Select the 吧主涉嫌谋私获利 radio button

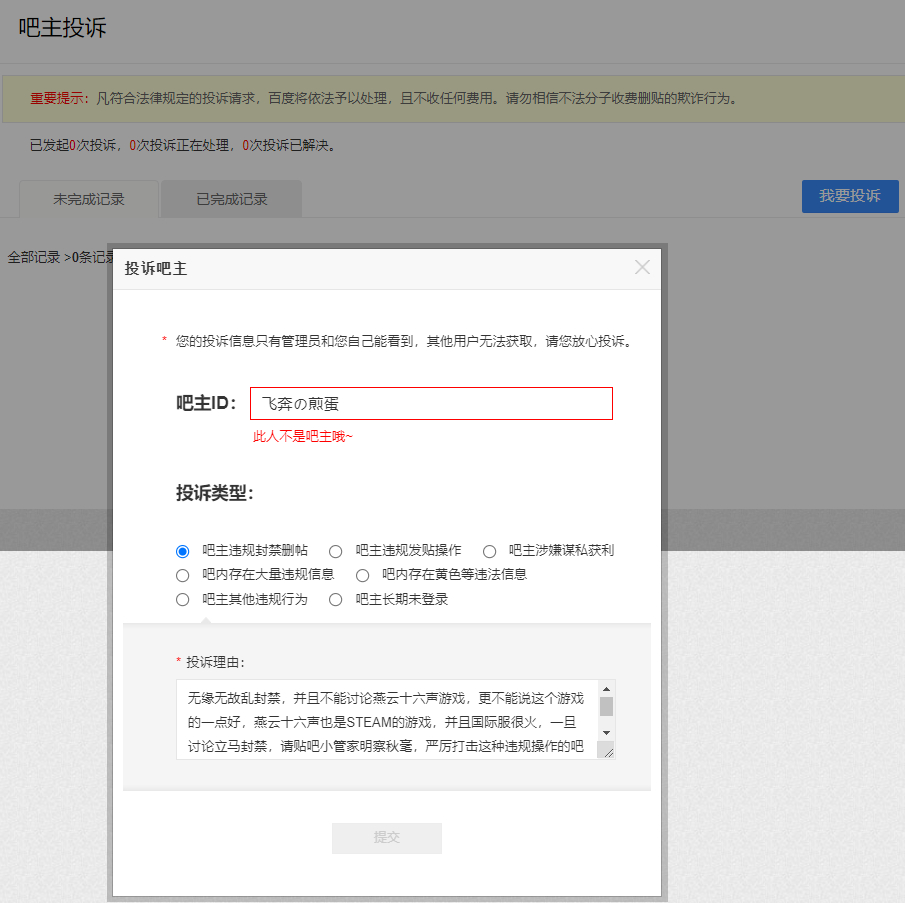coord(489,551)
